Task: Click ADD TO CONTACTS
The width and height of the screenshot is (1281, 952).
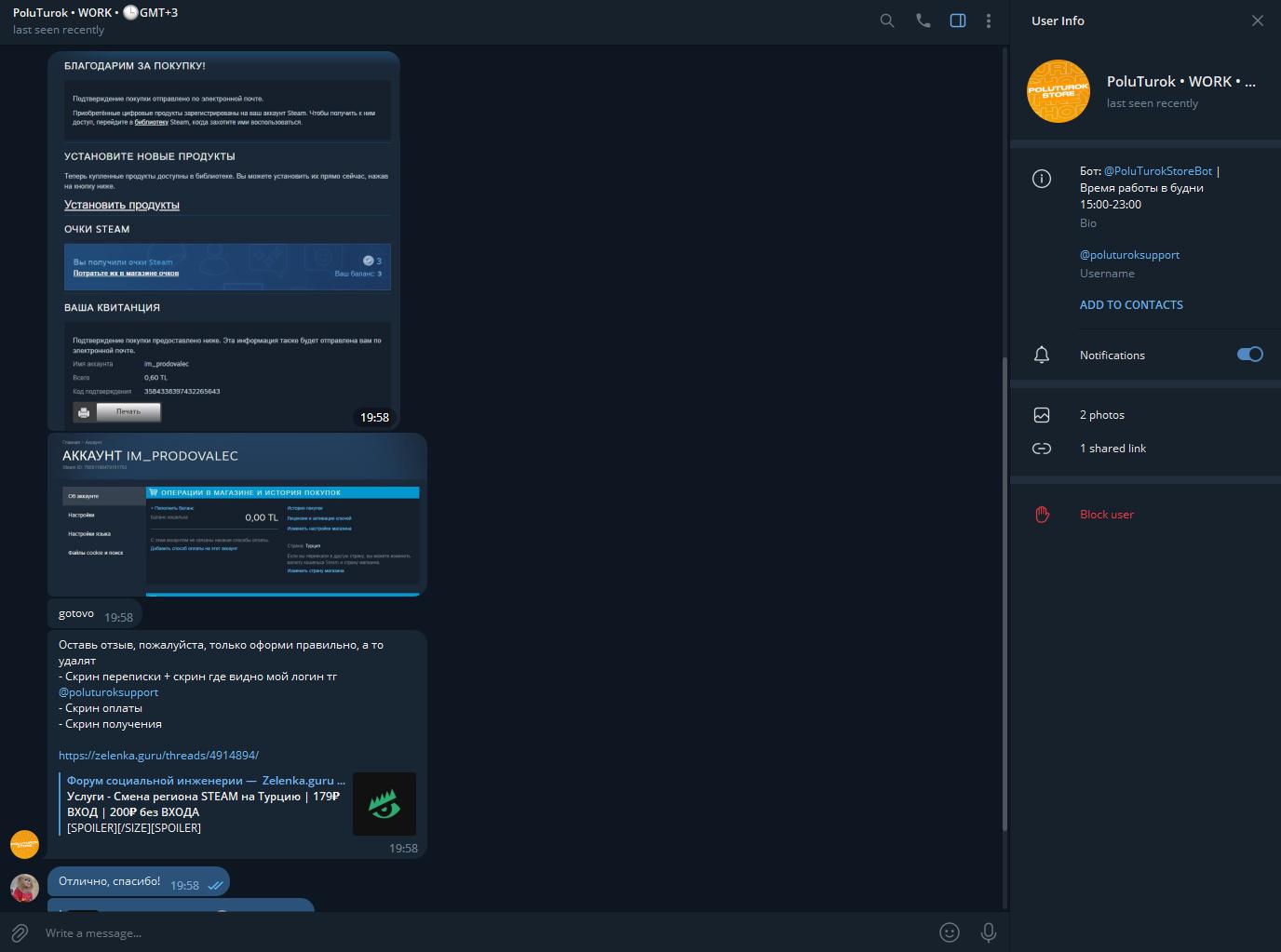Action: tap(1131, 305)
